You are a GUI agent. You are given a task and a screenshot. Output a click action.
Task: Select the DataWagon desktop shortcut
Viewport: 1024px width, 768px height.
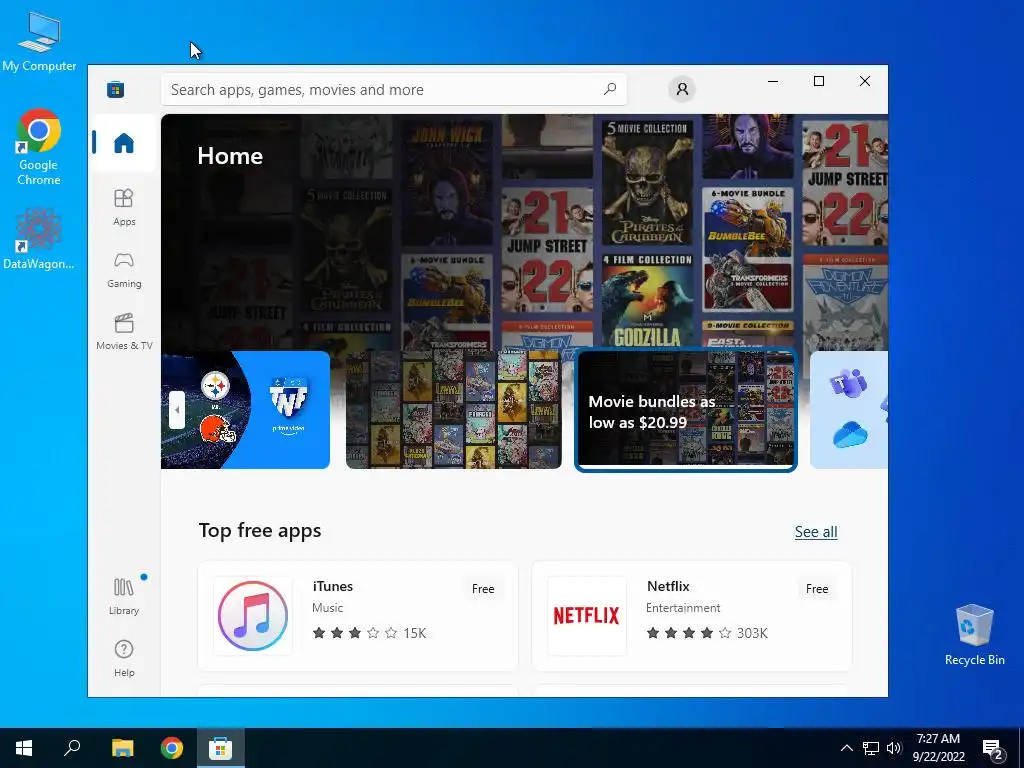tap(39, 238)
